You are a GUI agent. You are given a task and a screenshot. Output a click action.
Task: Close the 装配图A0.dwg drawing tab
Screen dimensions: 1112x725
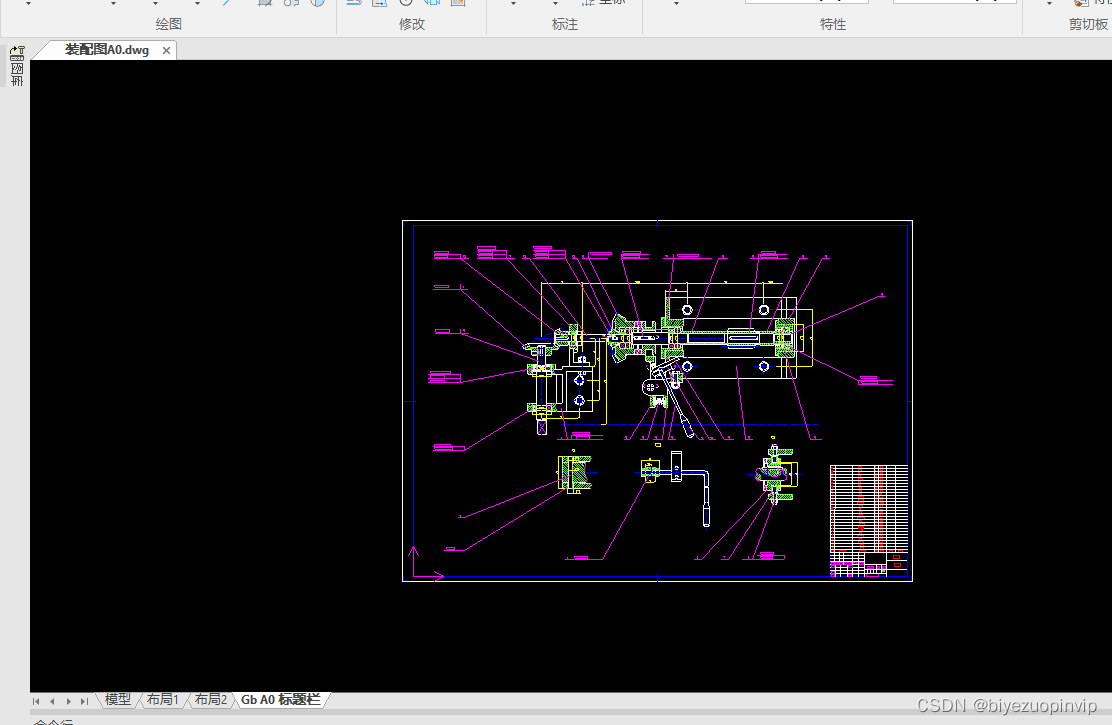point(166,50)
